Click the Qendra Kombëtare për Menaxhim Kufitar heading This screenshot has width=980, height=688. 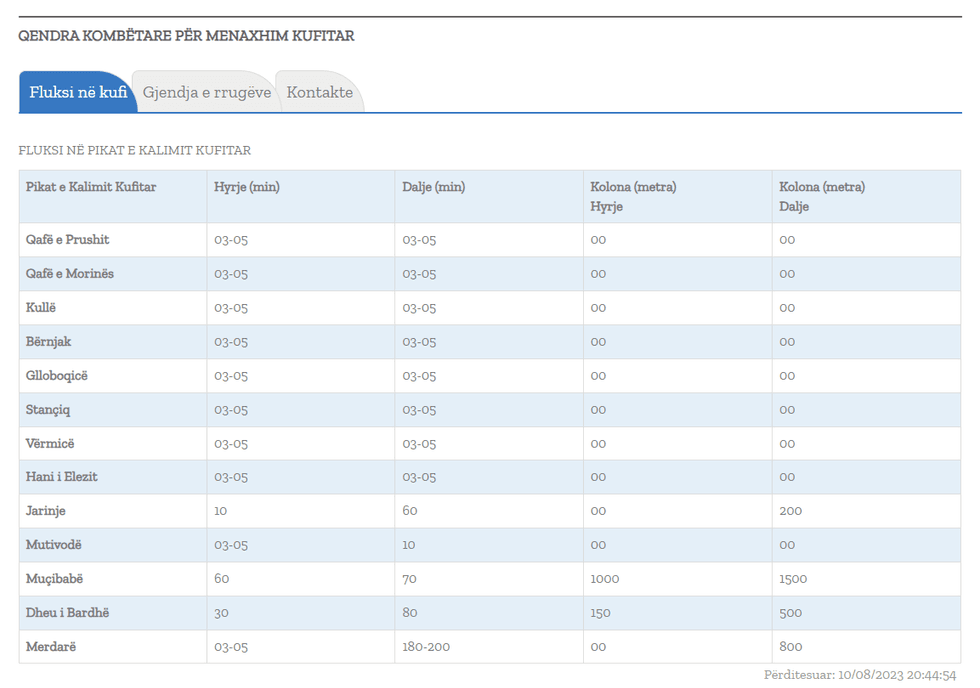click(x=186, y=36)
